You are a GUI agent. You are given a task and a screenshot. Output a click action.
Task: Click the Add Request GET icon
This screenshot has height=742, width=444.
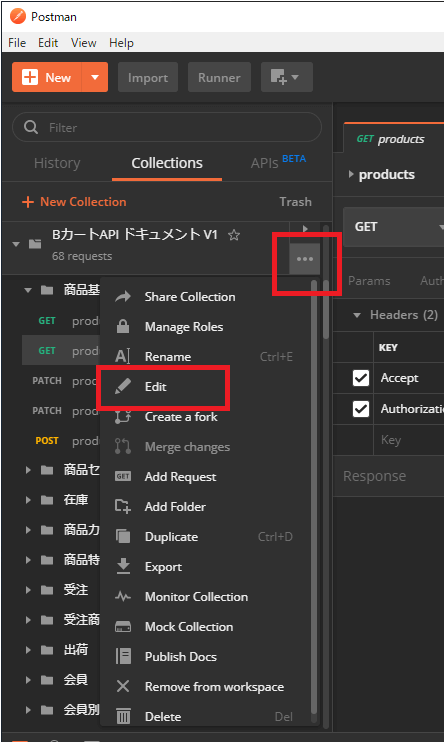[123, 477]
